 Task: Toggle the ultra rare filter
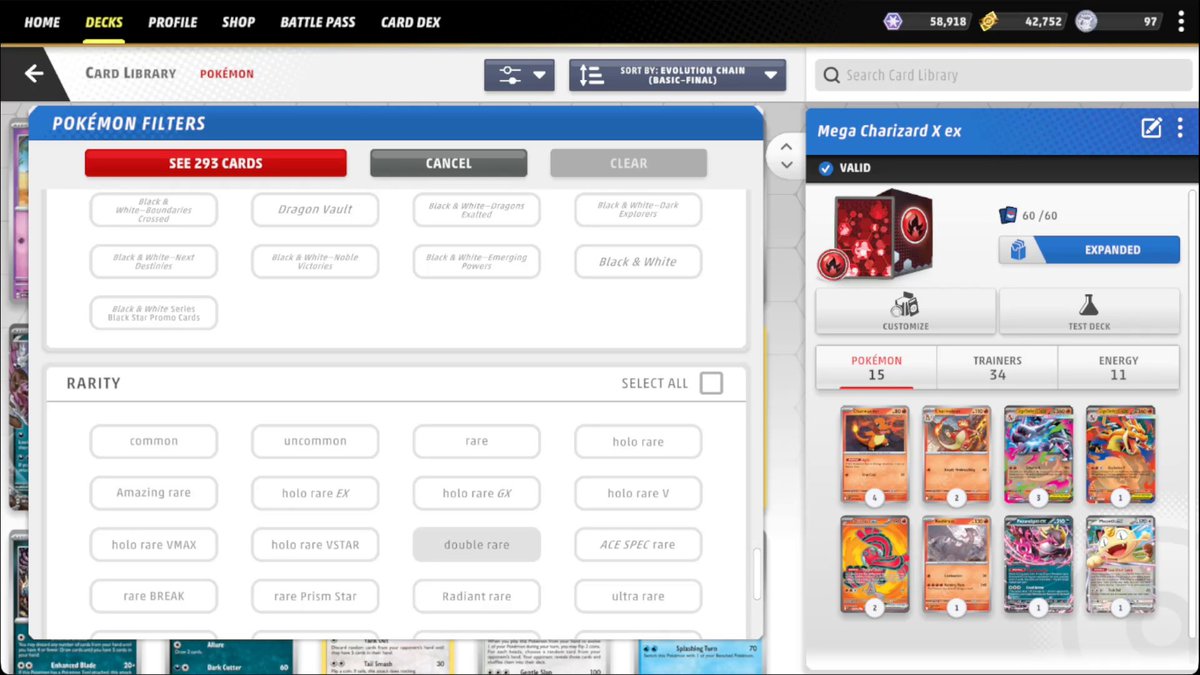[638, 596]
